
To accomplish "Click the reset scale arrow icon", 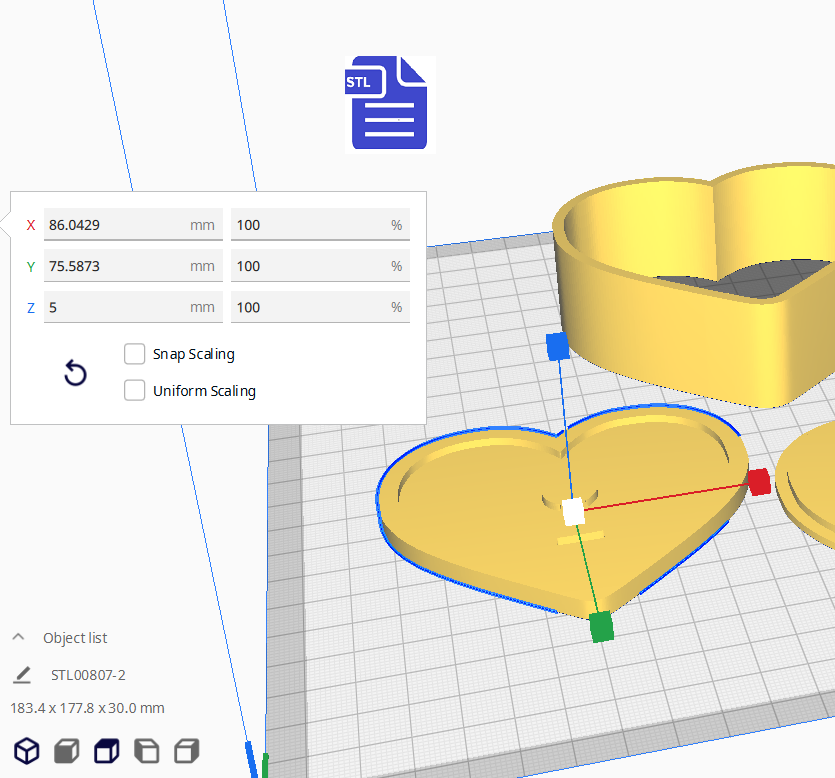I will [75, 374].
